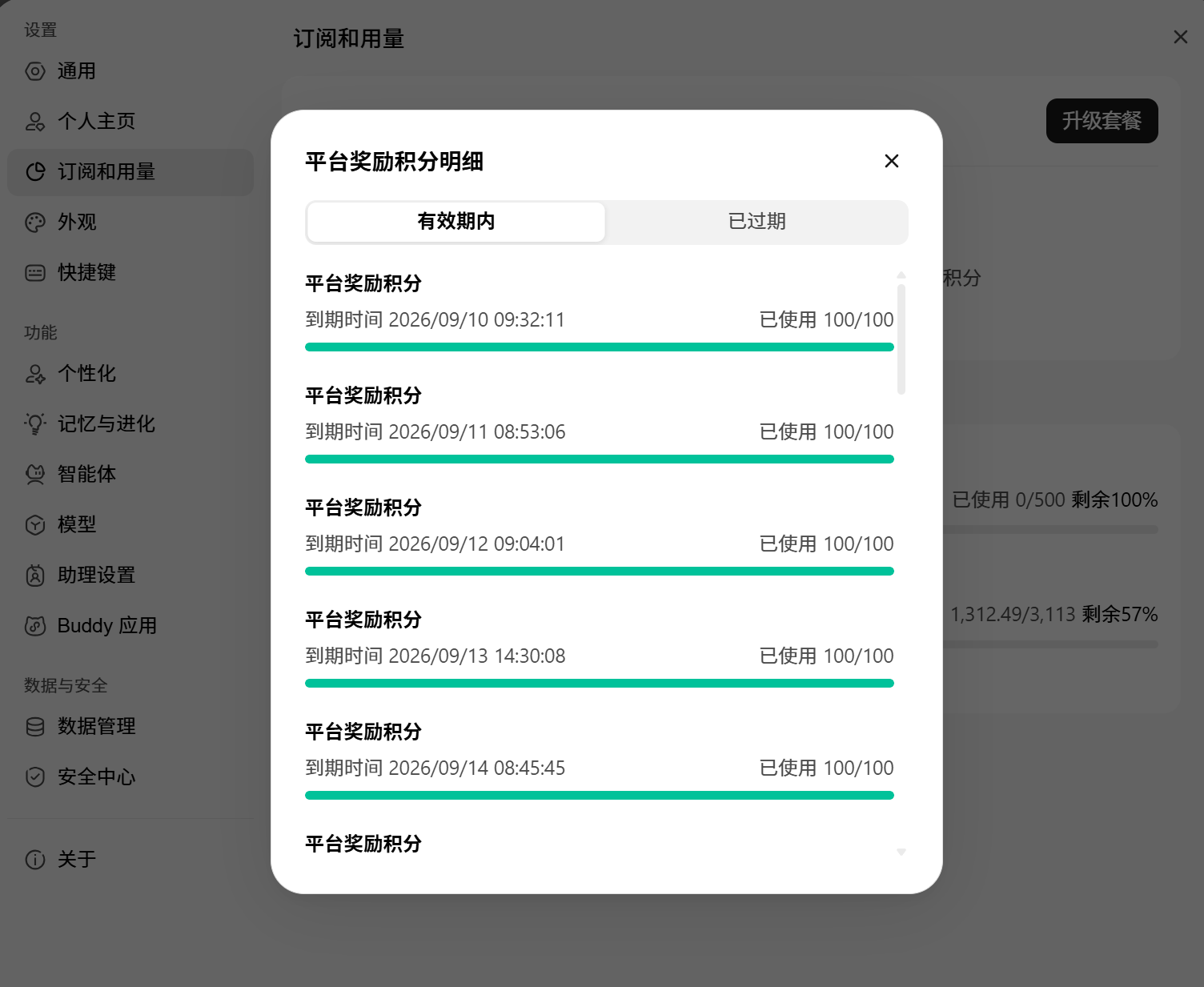This screenshot has width=1204, height=987.
Task: Click expiry text 2026/09/14 08:45:45
Action: coord(435,768)
